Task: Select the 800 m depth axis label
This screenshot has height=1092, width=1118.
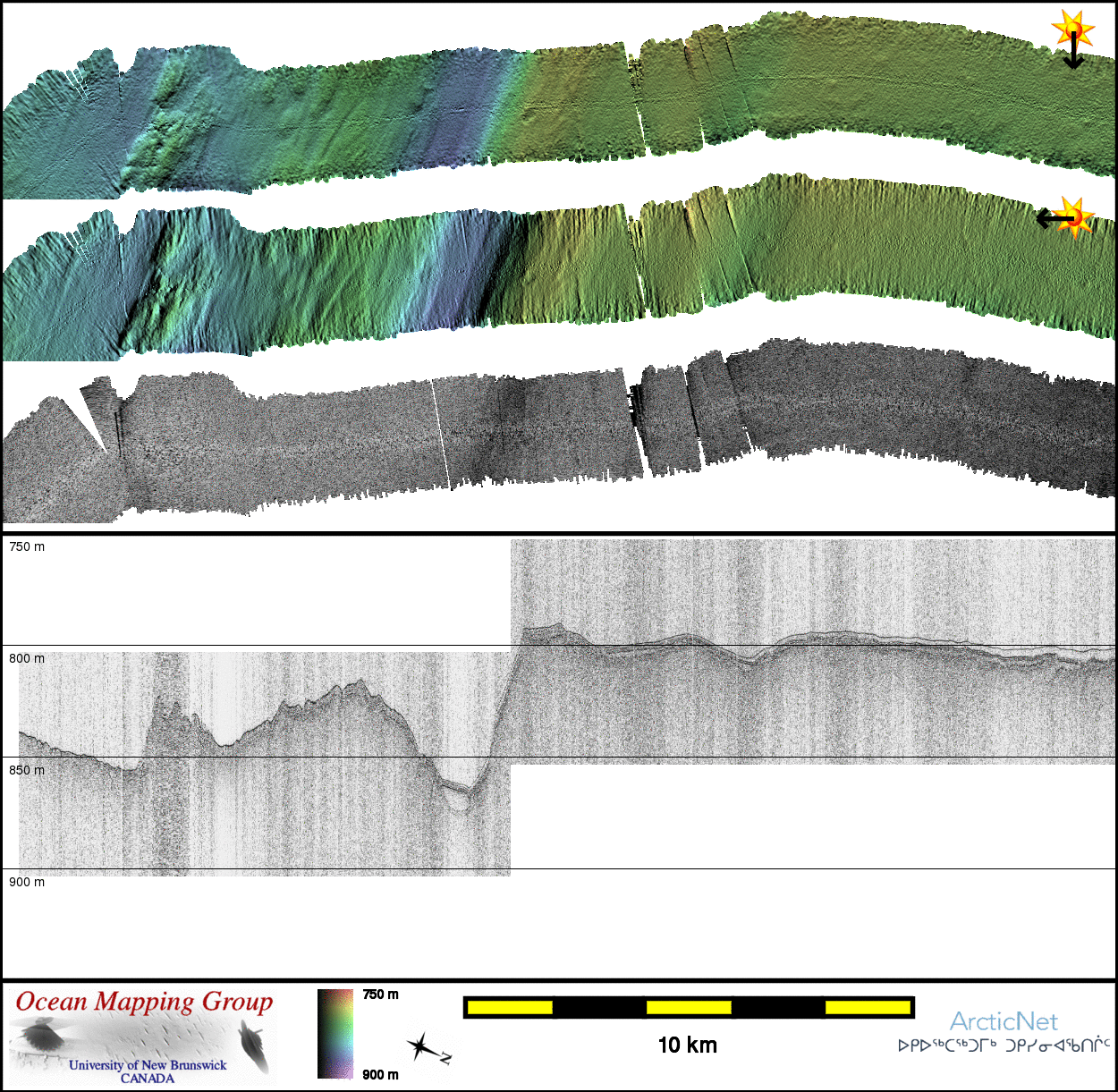Action: pyautogui.click(x=27, y=658)
